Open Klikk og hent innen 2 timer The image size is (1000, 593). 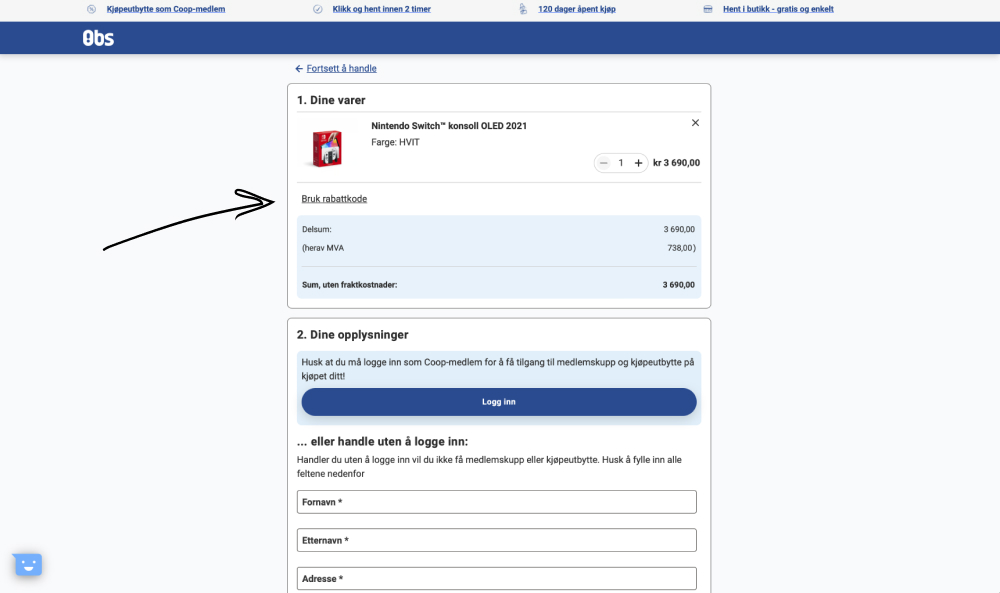(380, 9)
